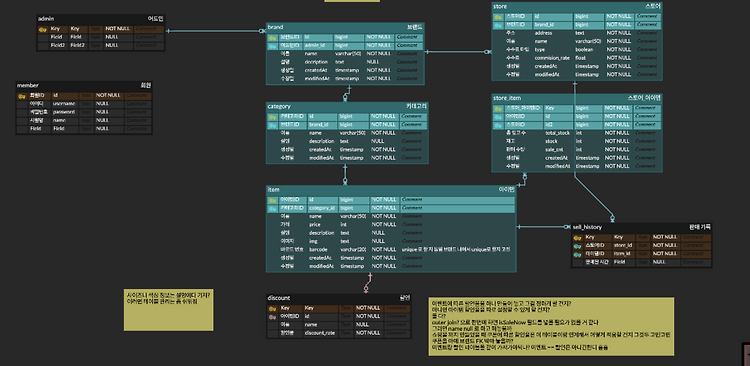
Task: Click relationship line between item and sell_history
Action: click(544, 227)
